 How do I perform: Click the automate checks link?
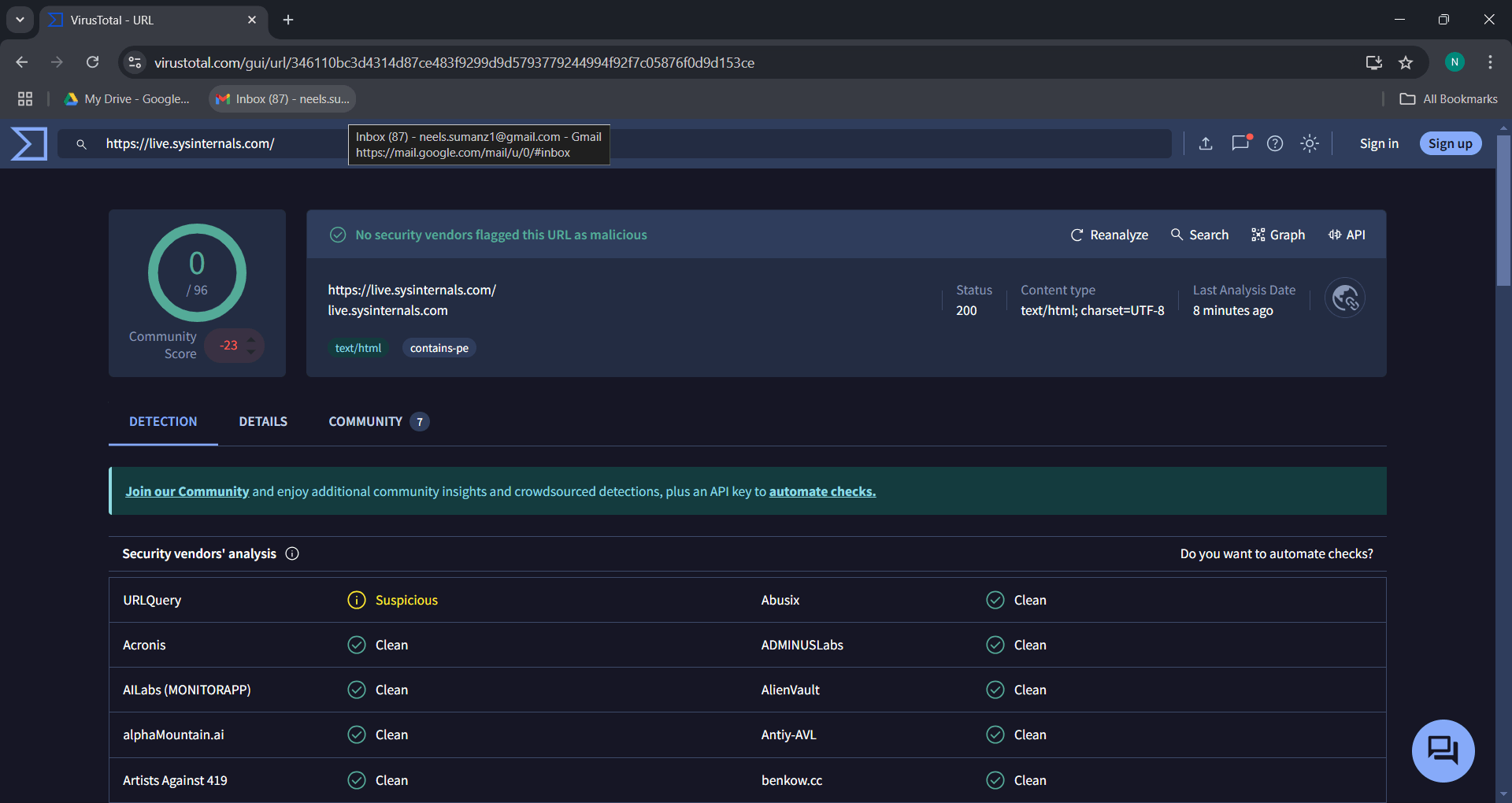[x=822, y=491]
